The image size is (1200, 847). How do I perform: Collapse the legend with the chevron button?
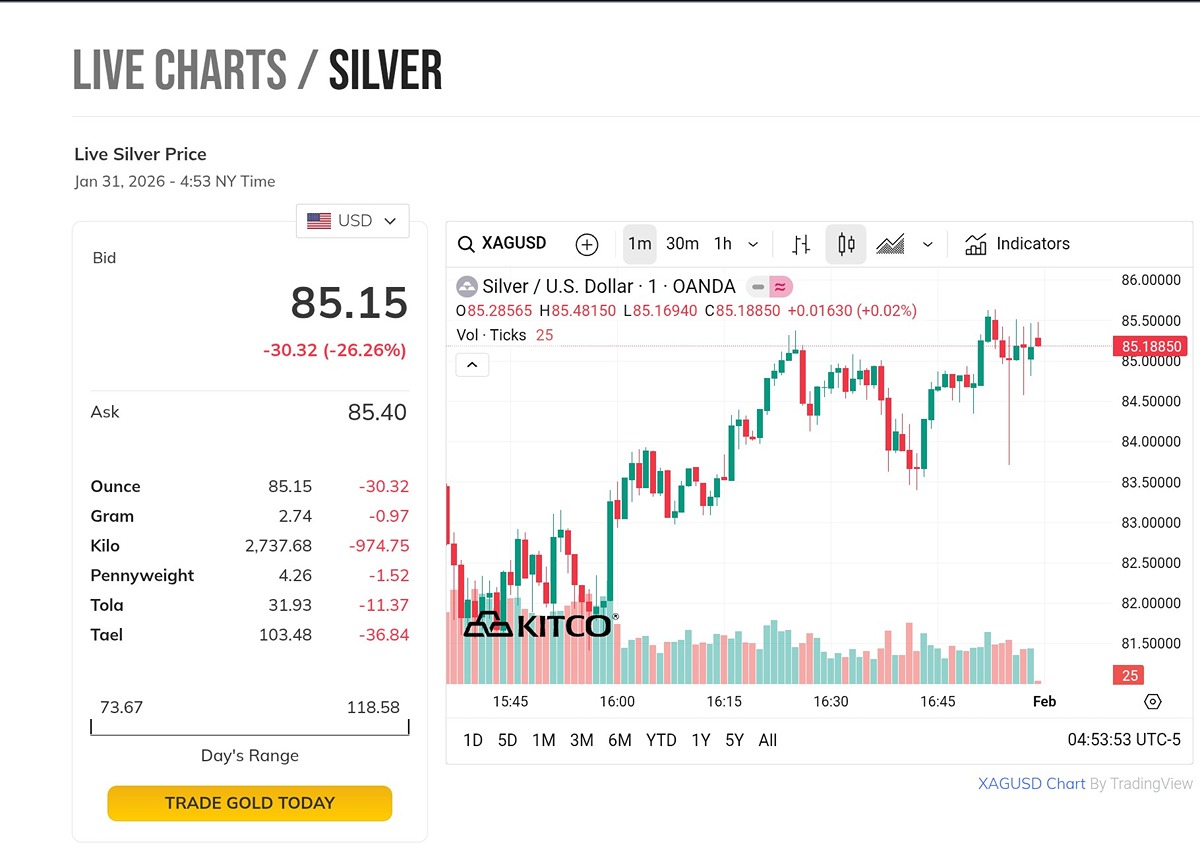click(x=472, y=365)
